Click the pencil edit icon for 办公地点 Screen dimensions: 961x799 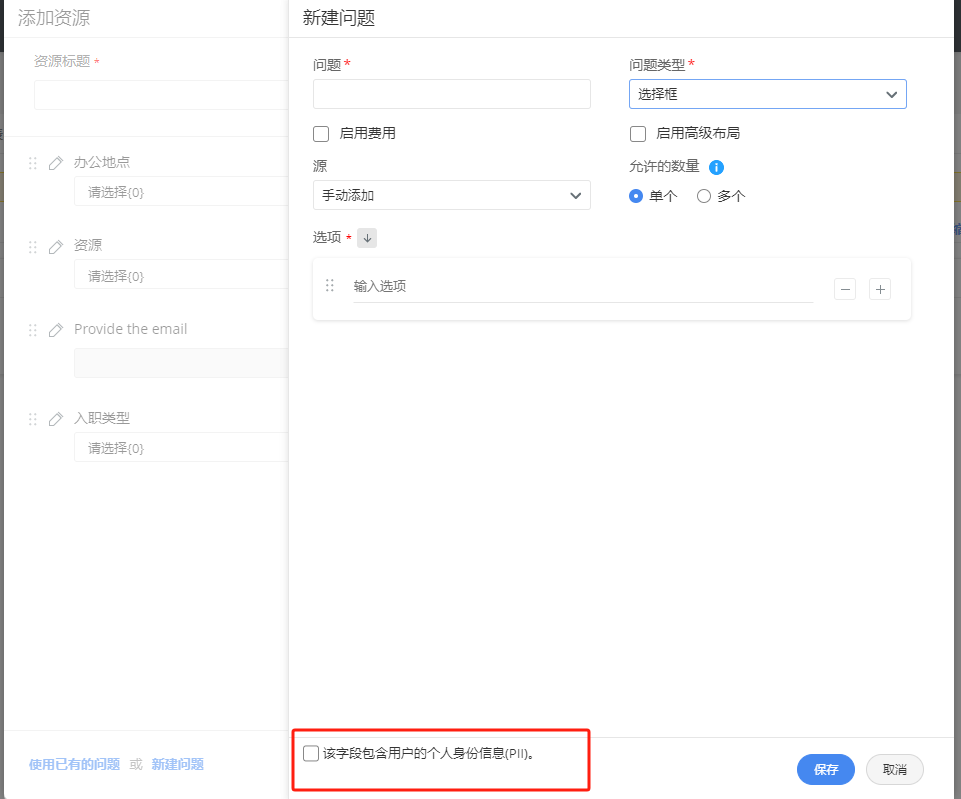pyautogui.click(x=56, y=163)
